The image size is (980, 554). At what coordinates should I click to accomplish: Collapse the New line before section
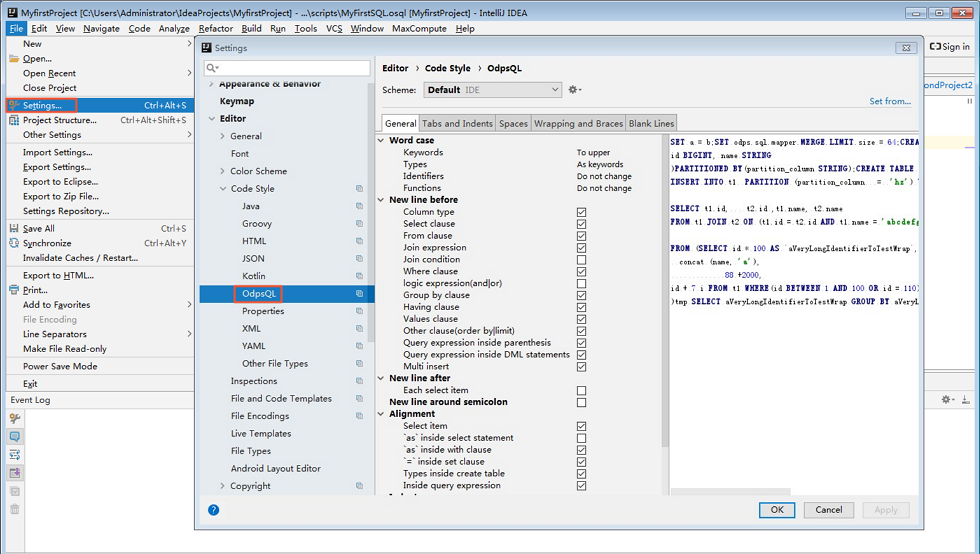click(x=381, y=199)
